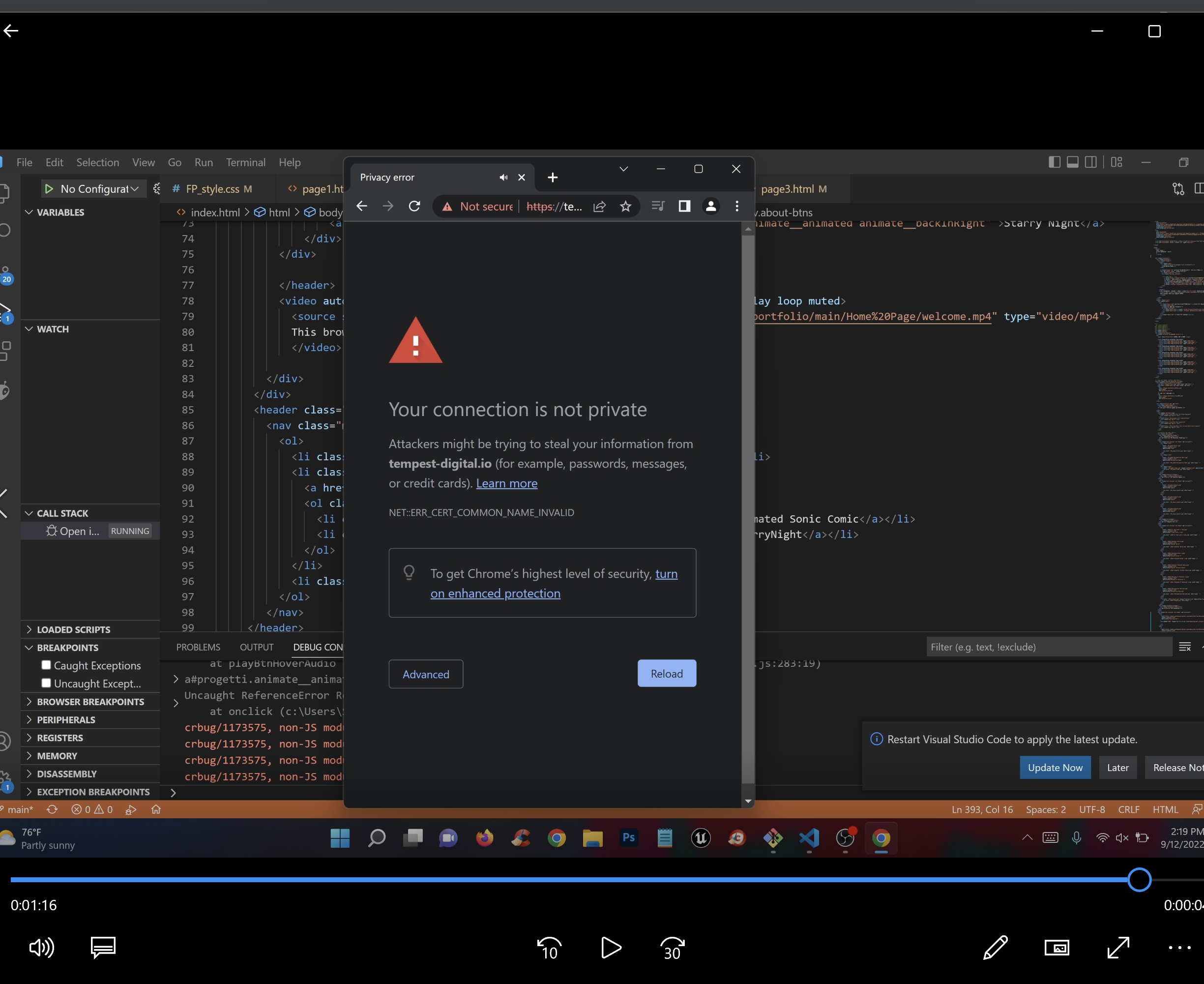Screen dimensions: 1204x984
Task: Play the video with the play button
Action: tap(611, 947)
